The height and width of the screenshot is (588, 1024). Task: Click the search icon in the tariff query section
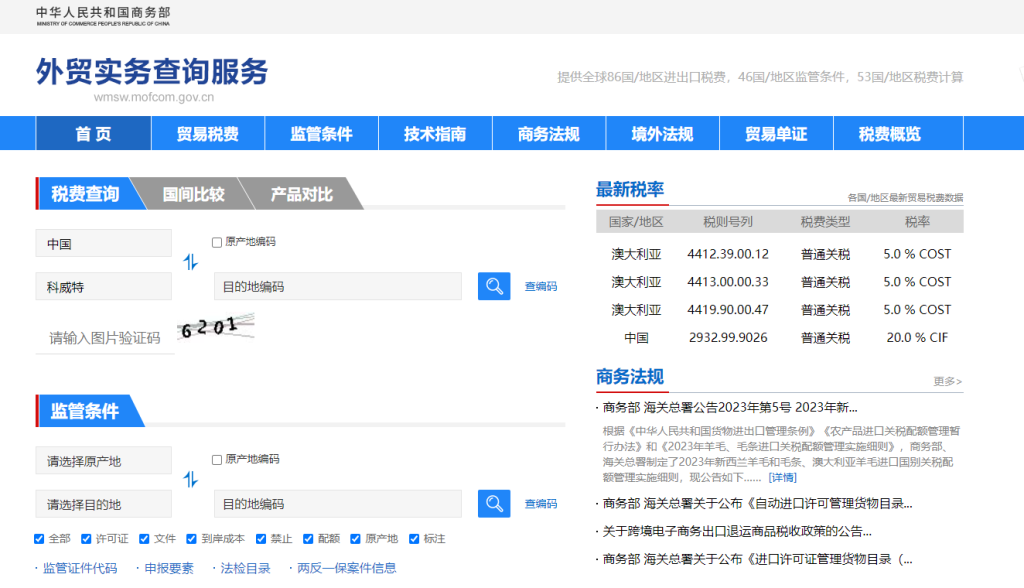[494, 286]
